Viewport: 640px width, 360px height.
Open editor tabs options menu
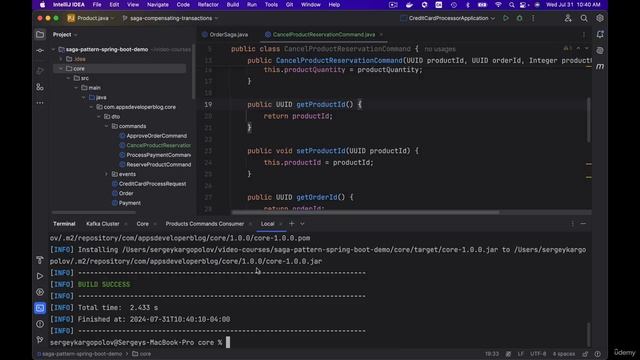[583, 35]
